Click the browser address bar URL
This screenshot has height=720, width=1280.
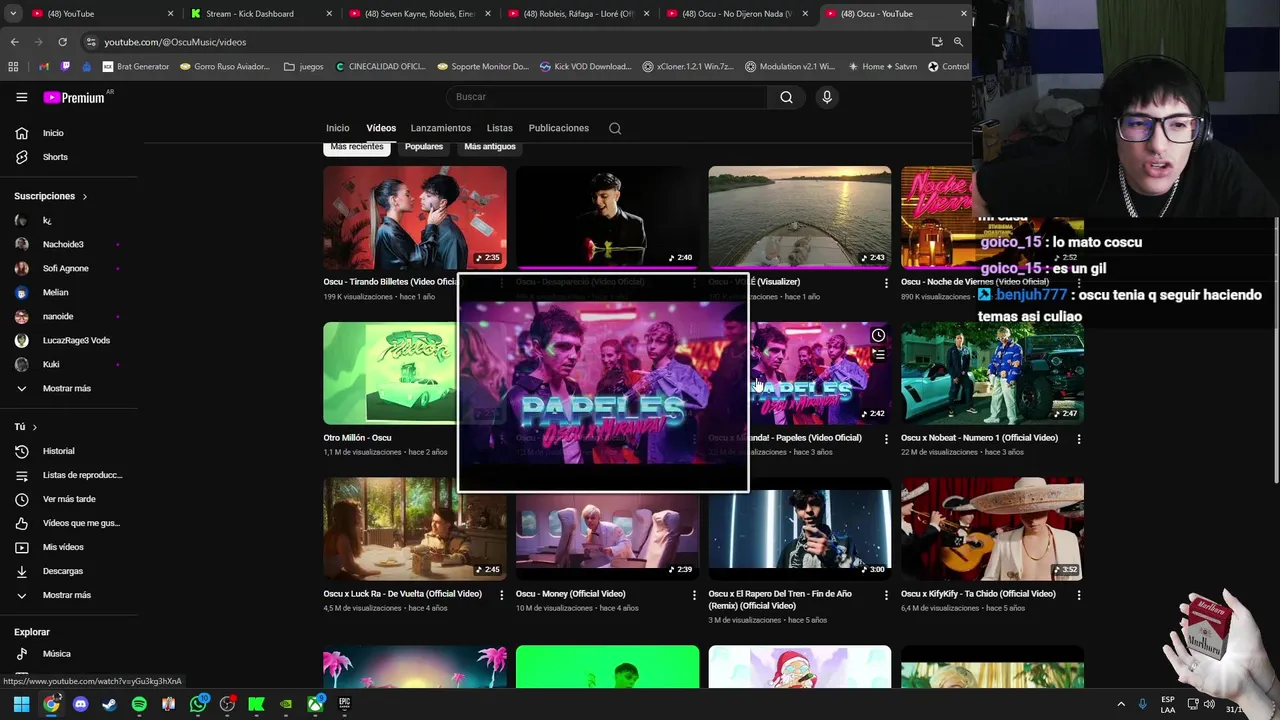175,42
